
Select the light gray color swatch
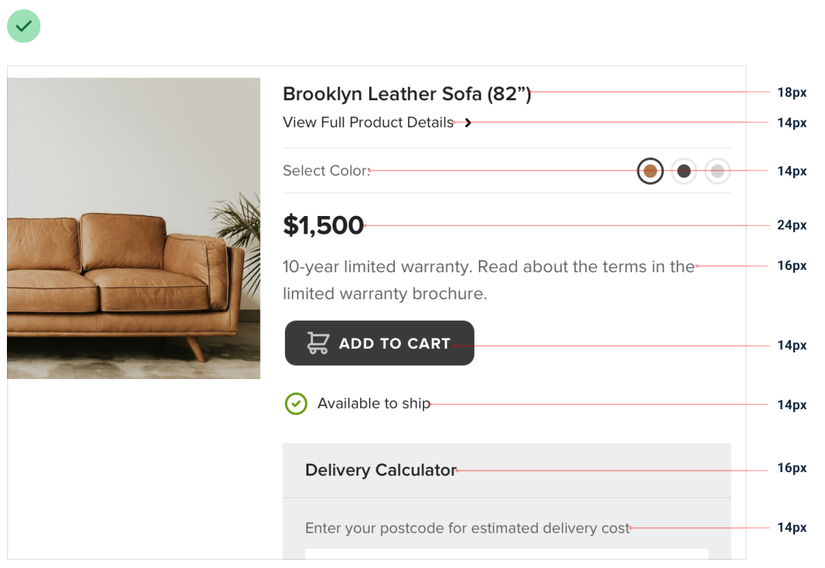point(718,171)
